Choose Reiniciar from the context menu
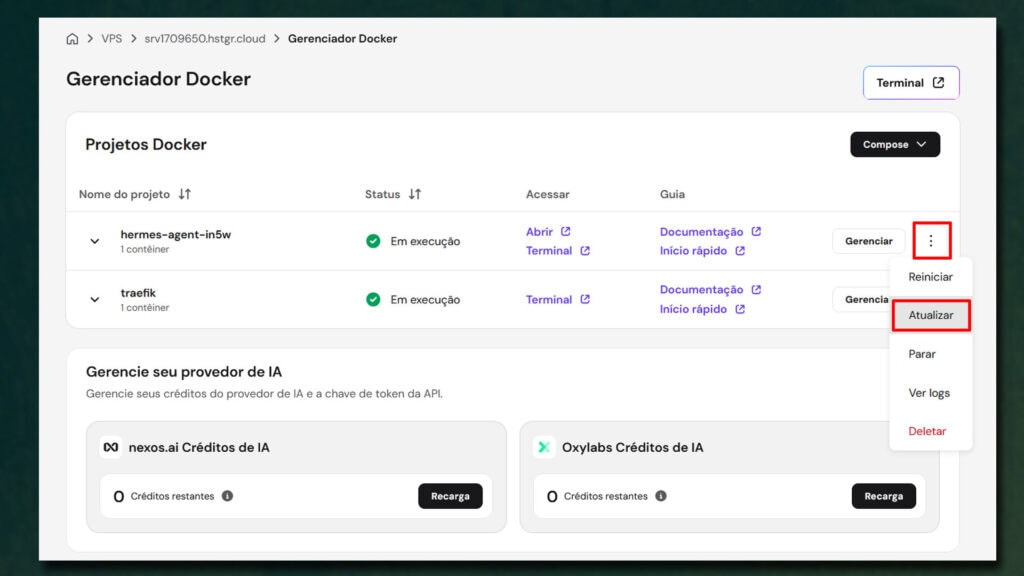 click(x=931, y=277)
